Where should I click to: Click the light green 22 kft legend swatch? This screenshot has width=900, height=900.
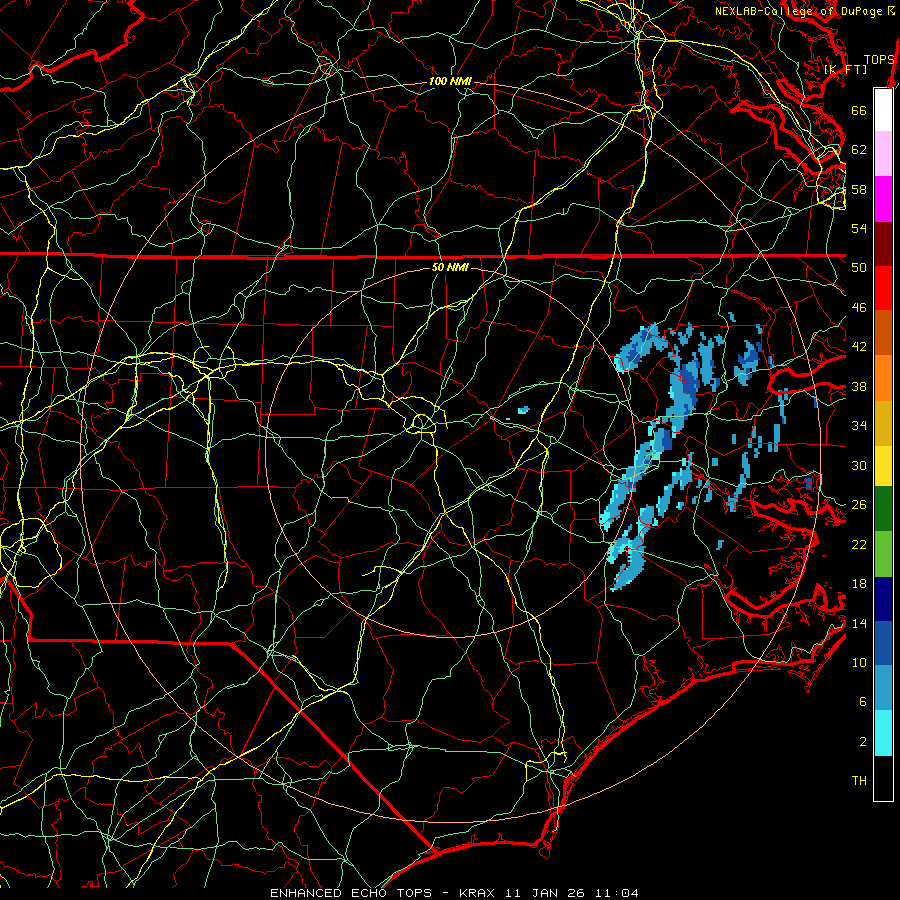pos(883,554)
